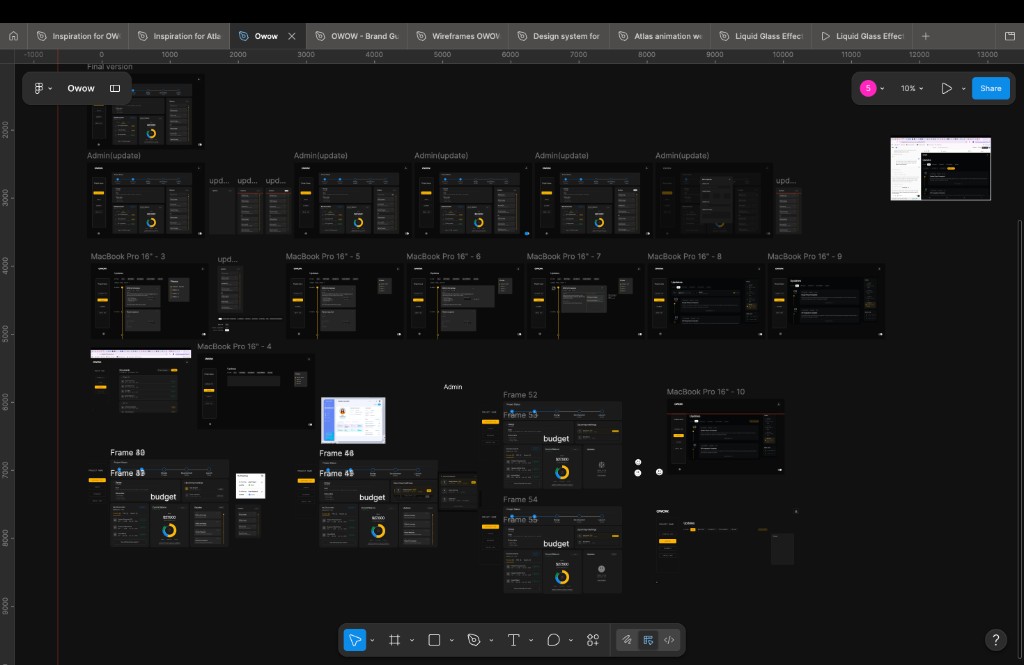
Task: Click the Share button
Action: [x=991, y=88]
